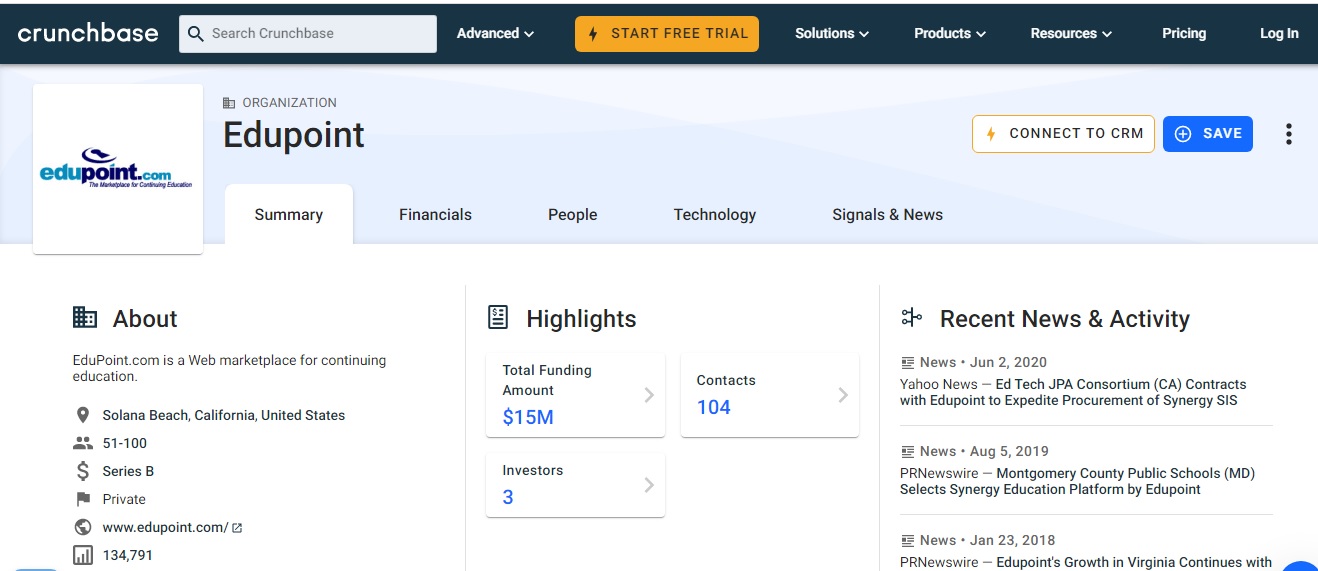Screen dimensions: 1318x571
Task: Open the Signals & News tab
Action: pos(887,214)
